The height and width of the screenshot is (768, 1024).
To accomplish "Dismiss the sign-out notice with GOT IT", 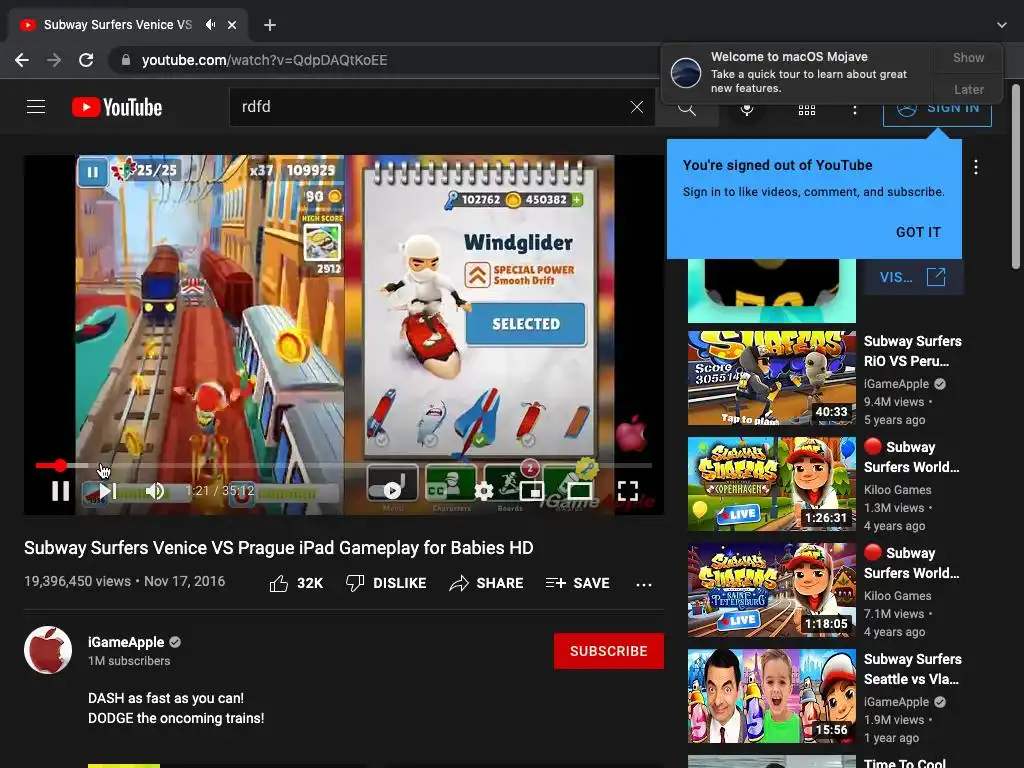I will click(918, 232).
